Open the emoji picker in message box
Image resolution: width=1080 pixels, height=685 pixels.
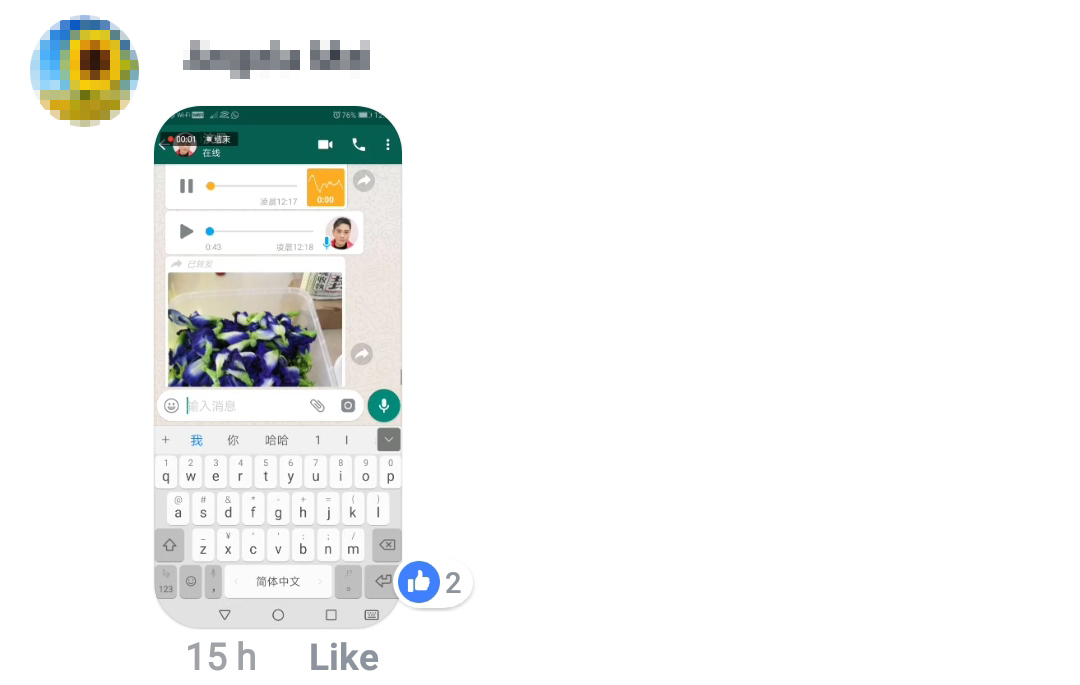pyautogui.click(x=172, y=406)
